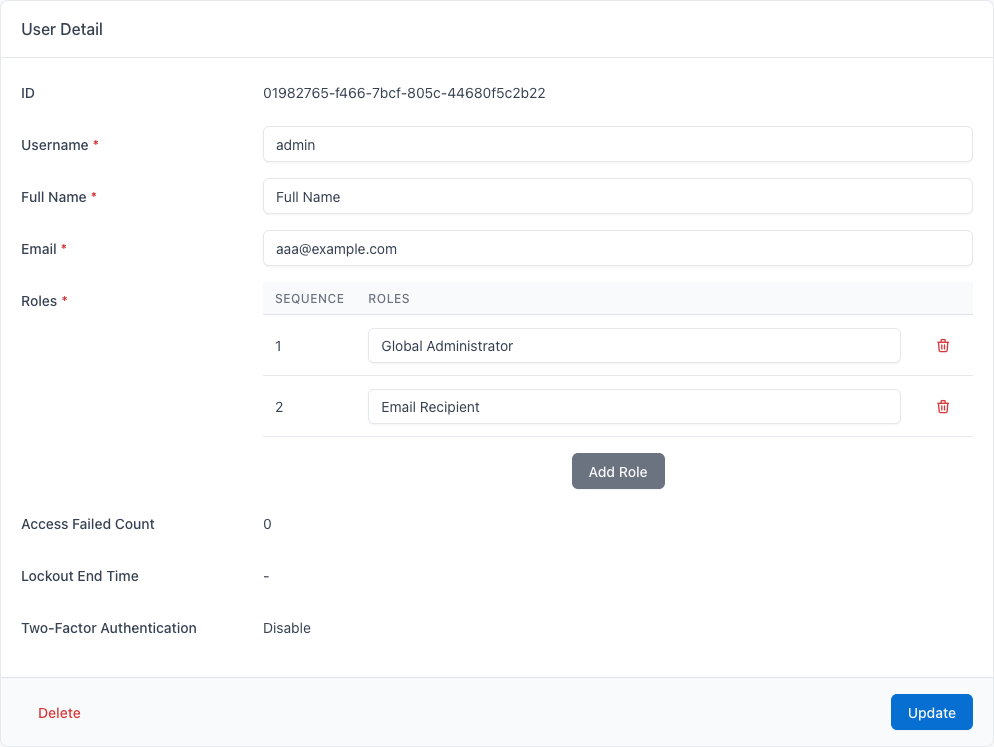
Task: Focus the Username field containing admin
Action: click(x=617, y=145)
